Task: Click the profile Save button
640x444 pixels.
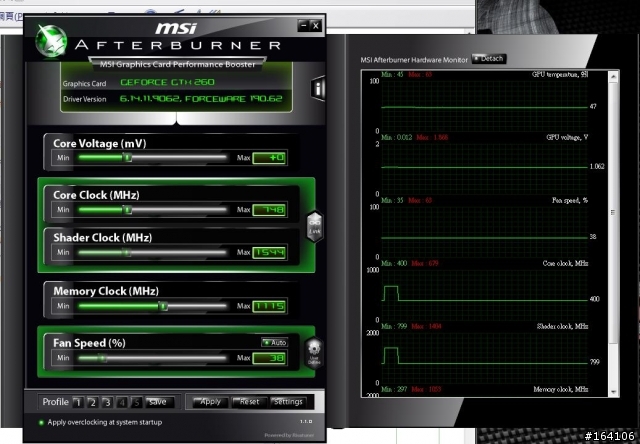Action: click(159, 402)
